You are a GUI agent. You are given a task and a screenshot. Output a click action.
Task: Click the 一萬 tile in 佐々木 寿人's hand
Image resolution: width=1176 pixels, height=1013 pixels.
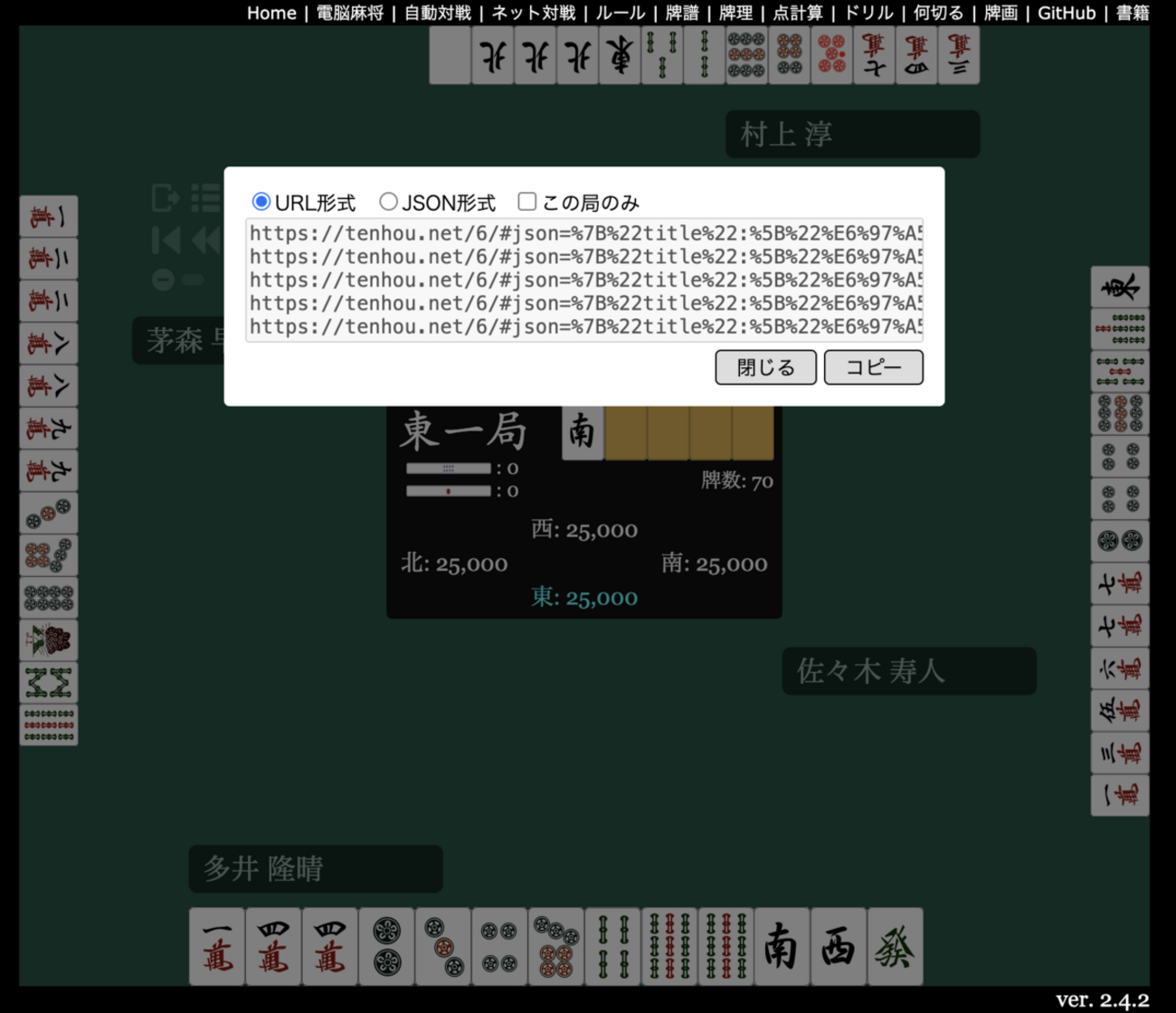(1120, 795)
